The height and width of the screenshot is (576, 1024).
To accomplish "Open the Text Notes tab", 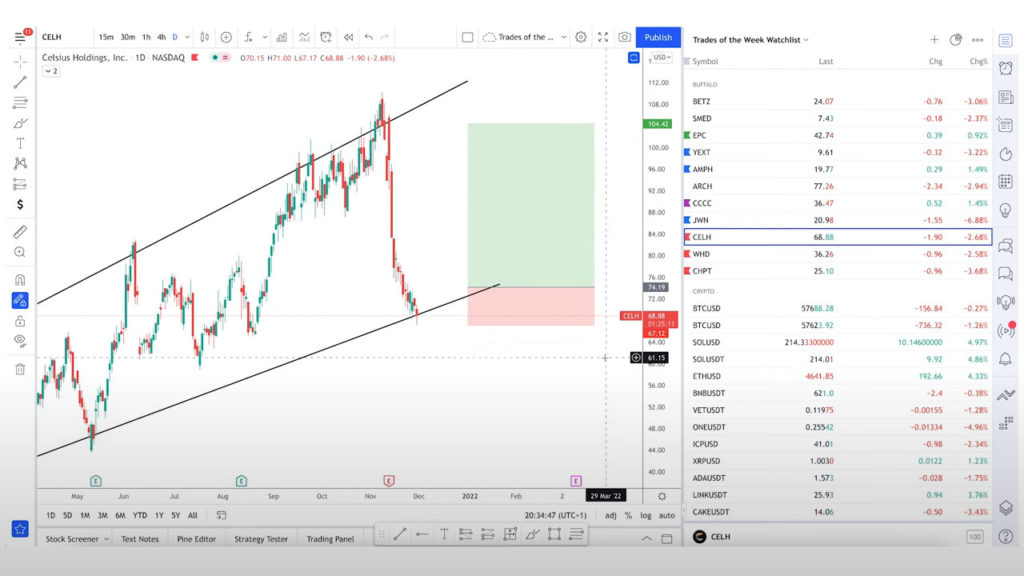I will (140, 539).
